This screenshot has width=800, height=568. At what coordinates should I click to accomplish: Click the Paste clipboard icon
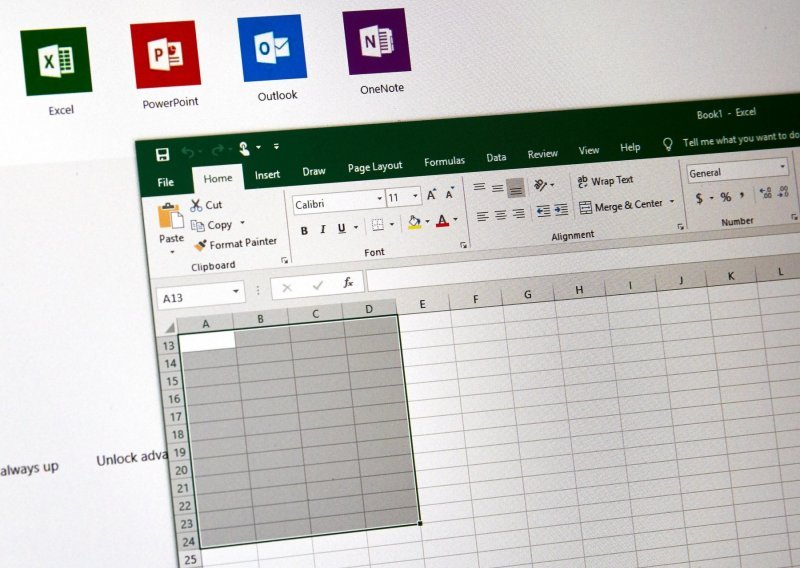pyautogui.click(x=170, y=216)
